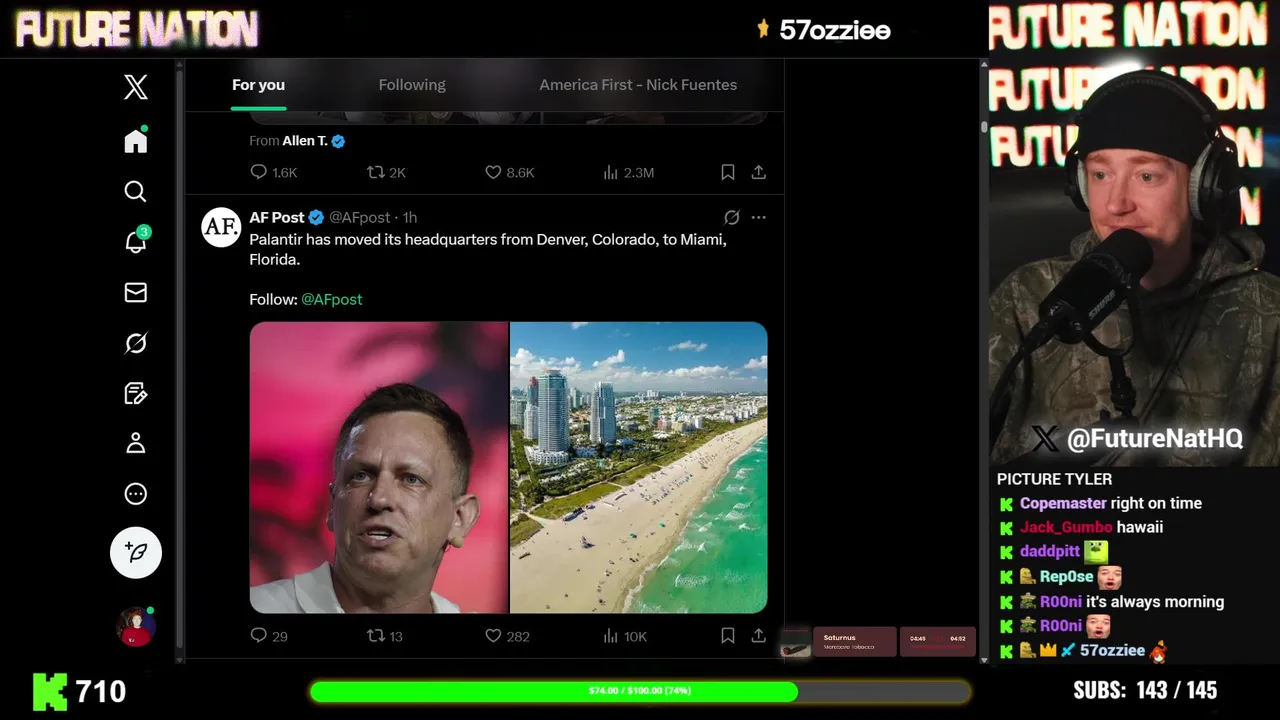This screenshot has width=1280, height=720.
Task: Like the Palantir post with 282 likes
Action: tap(507, 636)
